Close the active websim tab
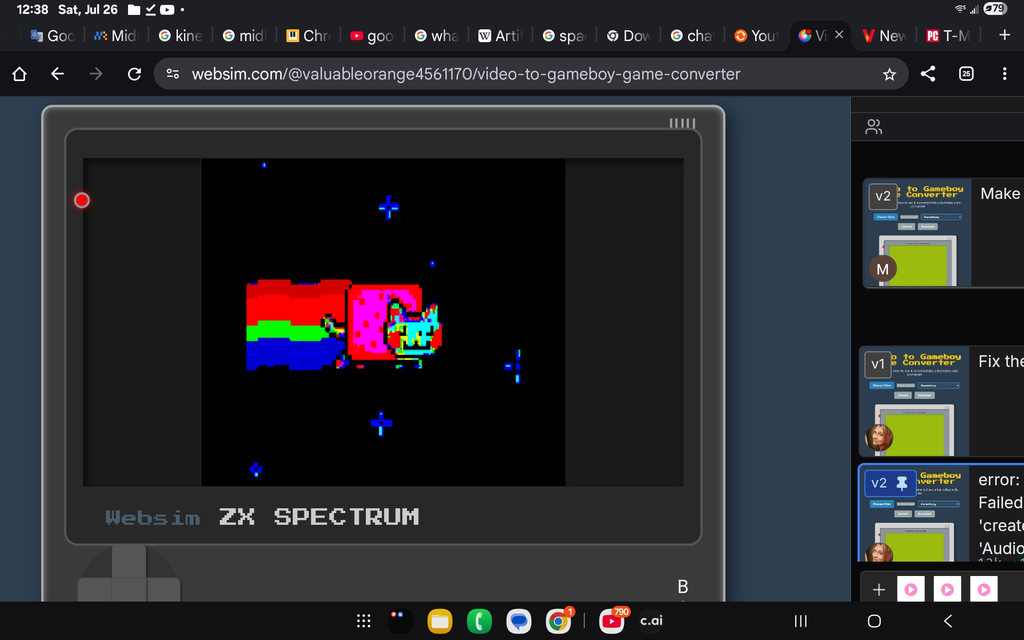The width and height of the screenshot is (1024, 640). click(839, 35)
